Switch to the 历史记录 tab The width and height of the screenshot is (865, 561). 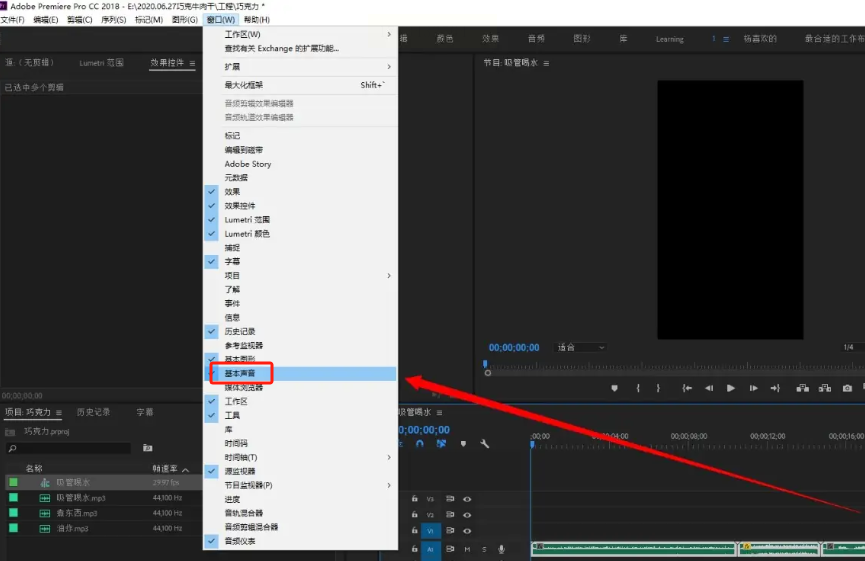[x=93, y=412]
